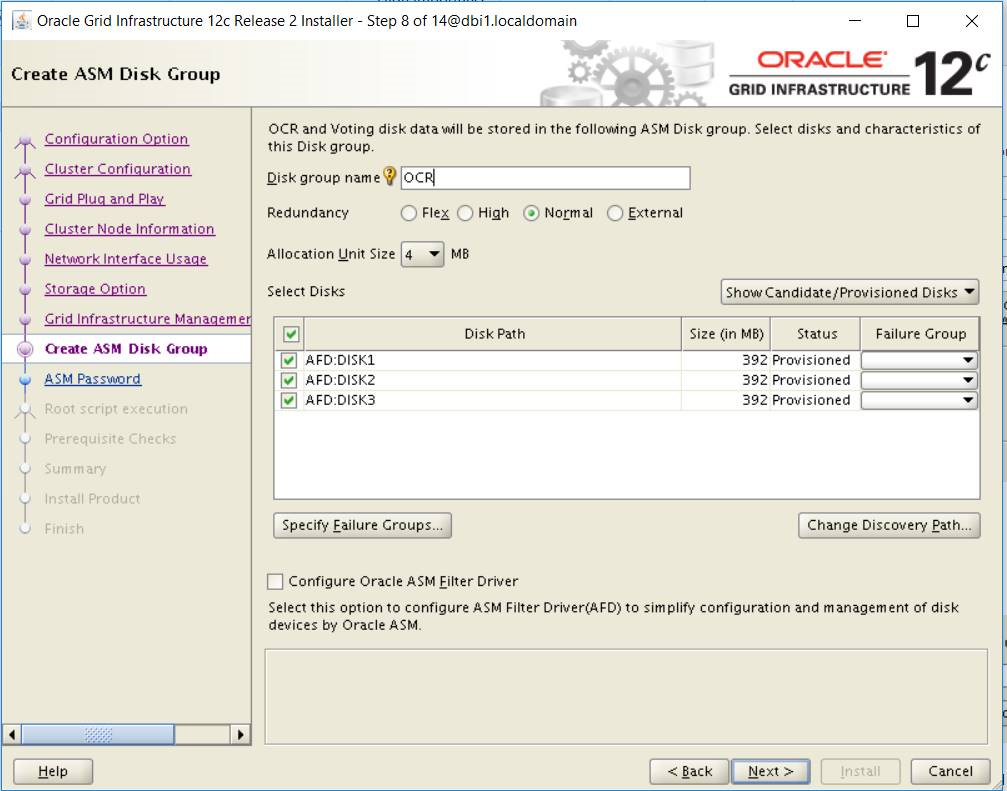Select Create ASM Disk Group step
This screenshot has height=791, width=1007.
pyautogui.click(x=126, y=349)
